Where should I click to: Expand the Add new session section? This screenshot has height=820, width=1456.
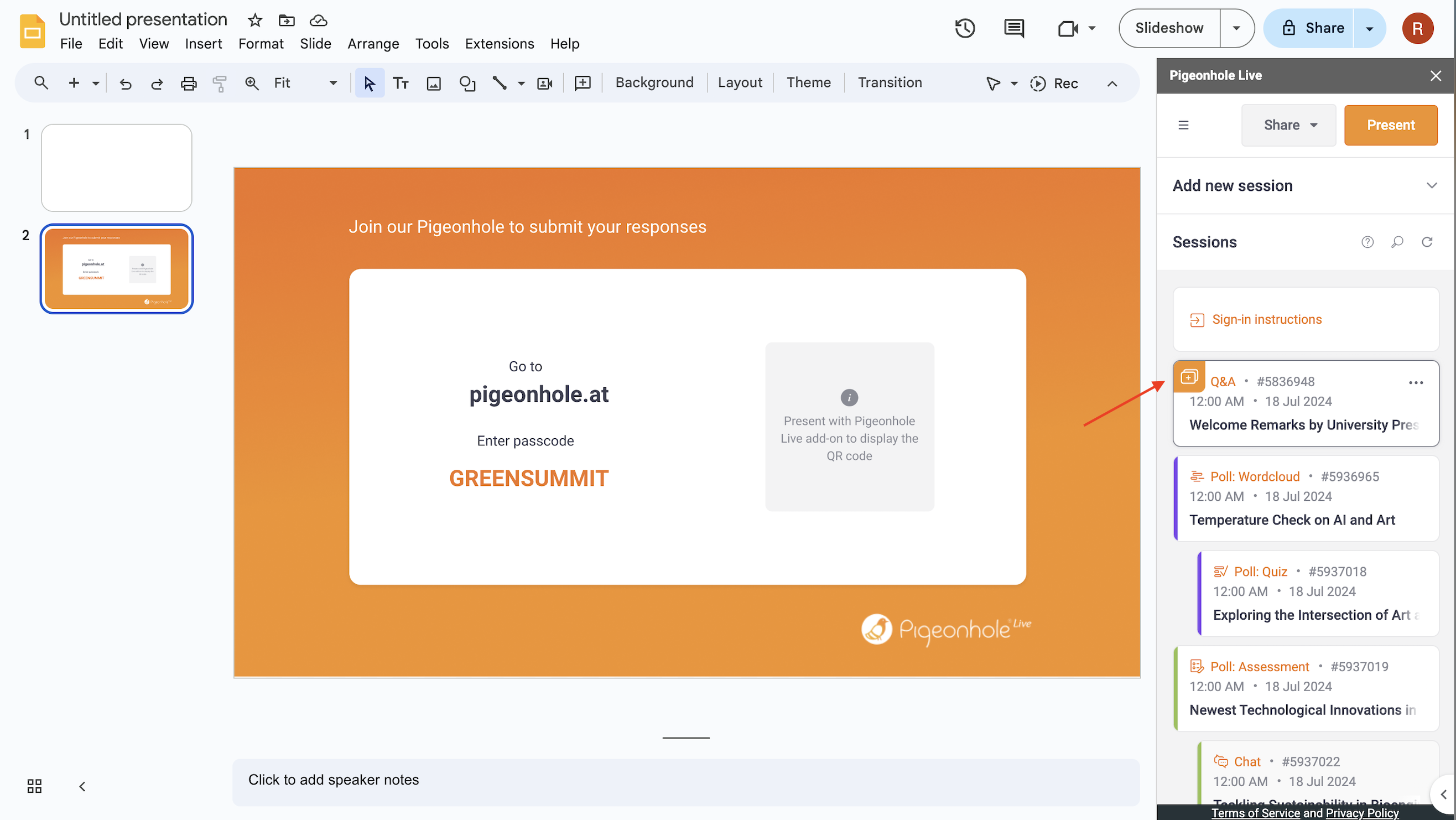point(1304,185)
